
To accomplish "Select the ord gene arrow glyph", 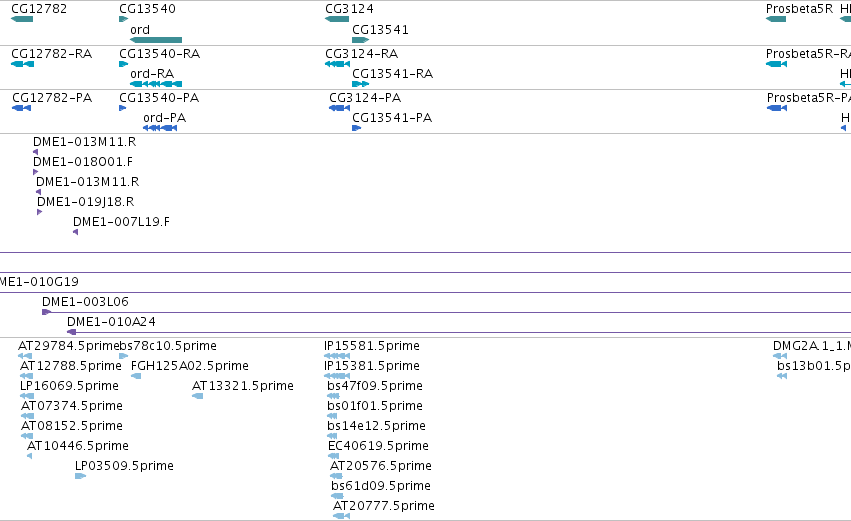I will pos(156,40).
